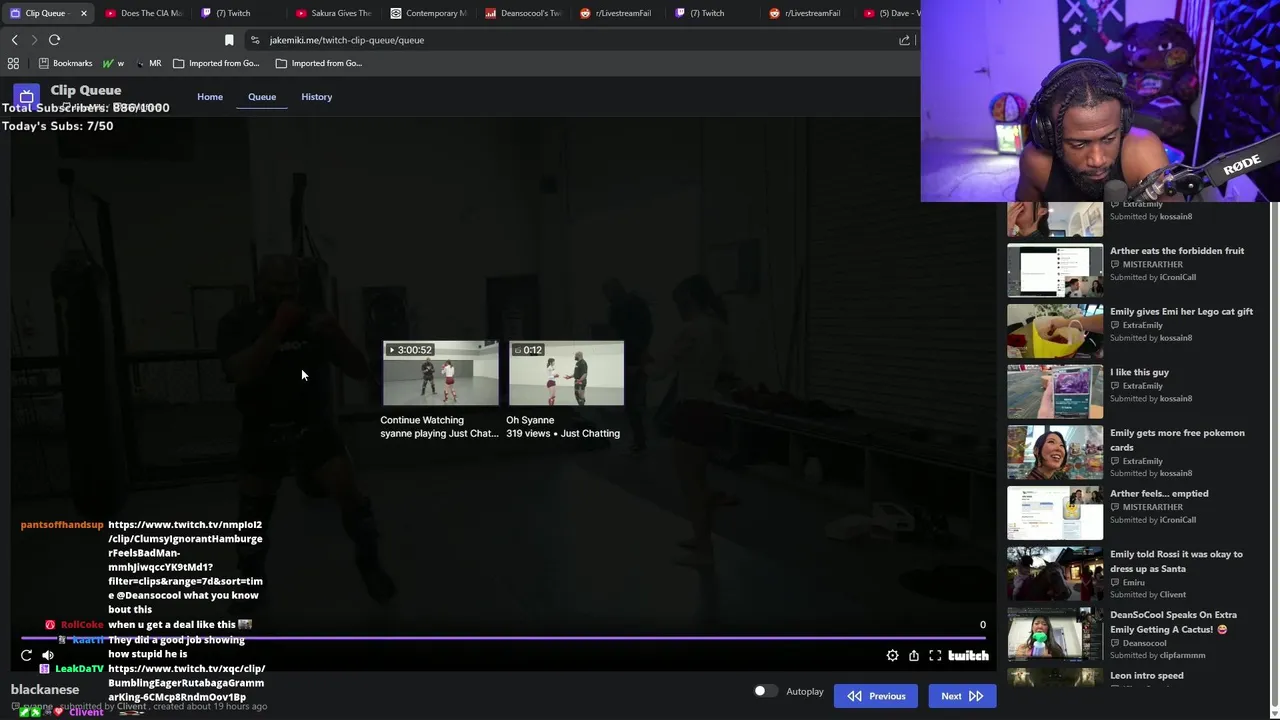Open thumbnail for Emily gives Emi Lego cat gift
Screen dimensions: 1280x720
[x=1055, y=331]
